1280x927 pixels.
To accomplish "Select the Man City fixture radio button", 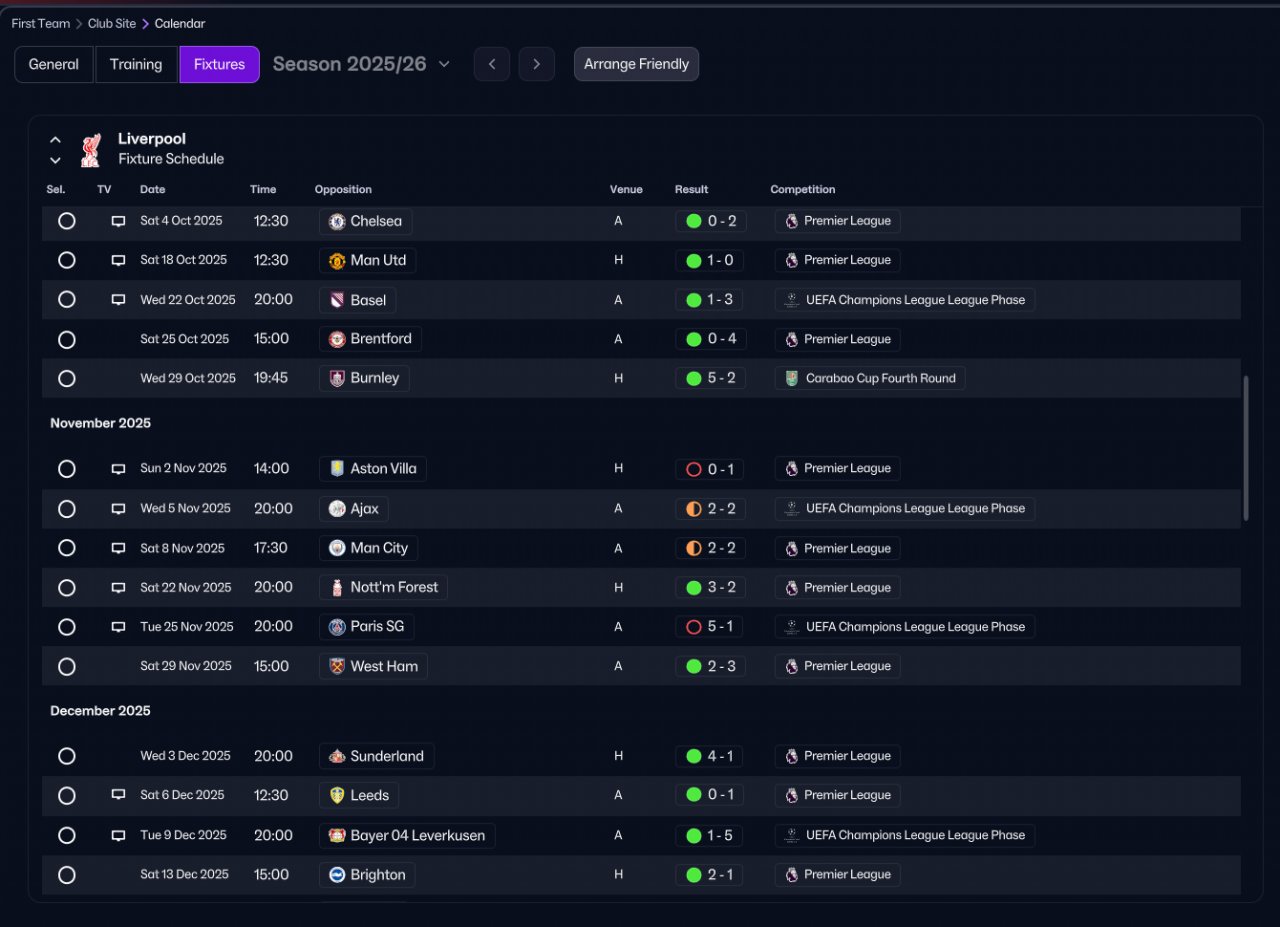I will click(x=67, y=548).
